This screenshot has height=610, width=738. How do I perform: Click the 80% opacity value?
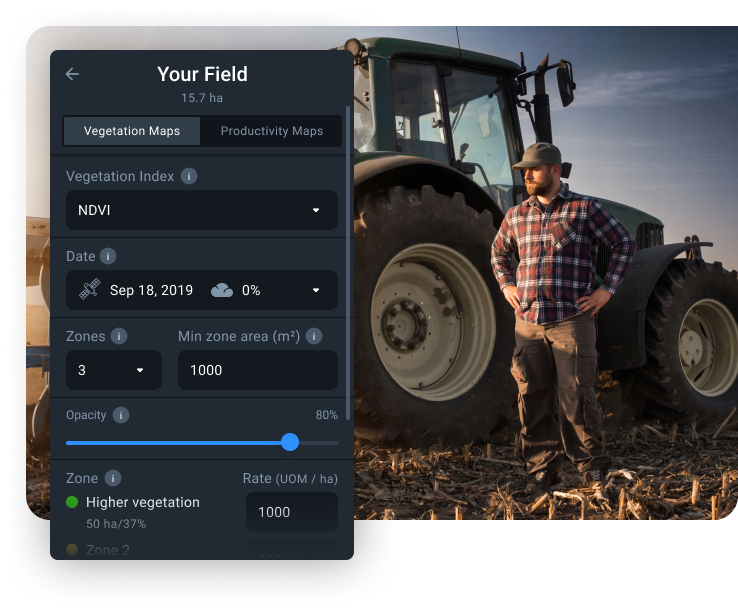(327, 415)
